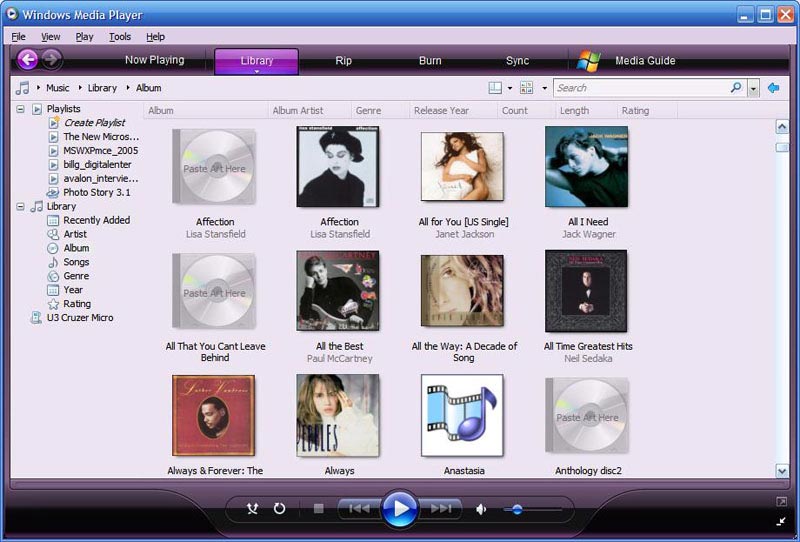800x542 pixels.
Task: Expand the Music breadcrumb arrow
Action: [38, 88]
